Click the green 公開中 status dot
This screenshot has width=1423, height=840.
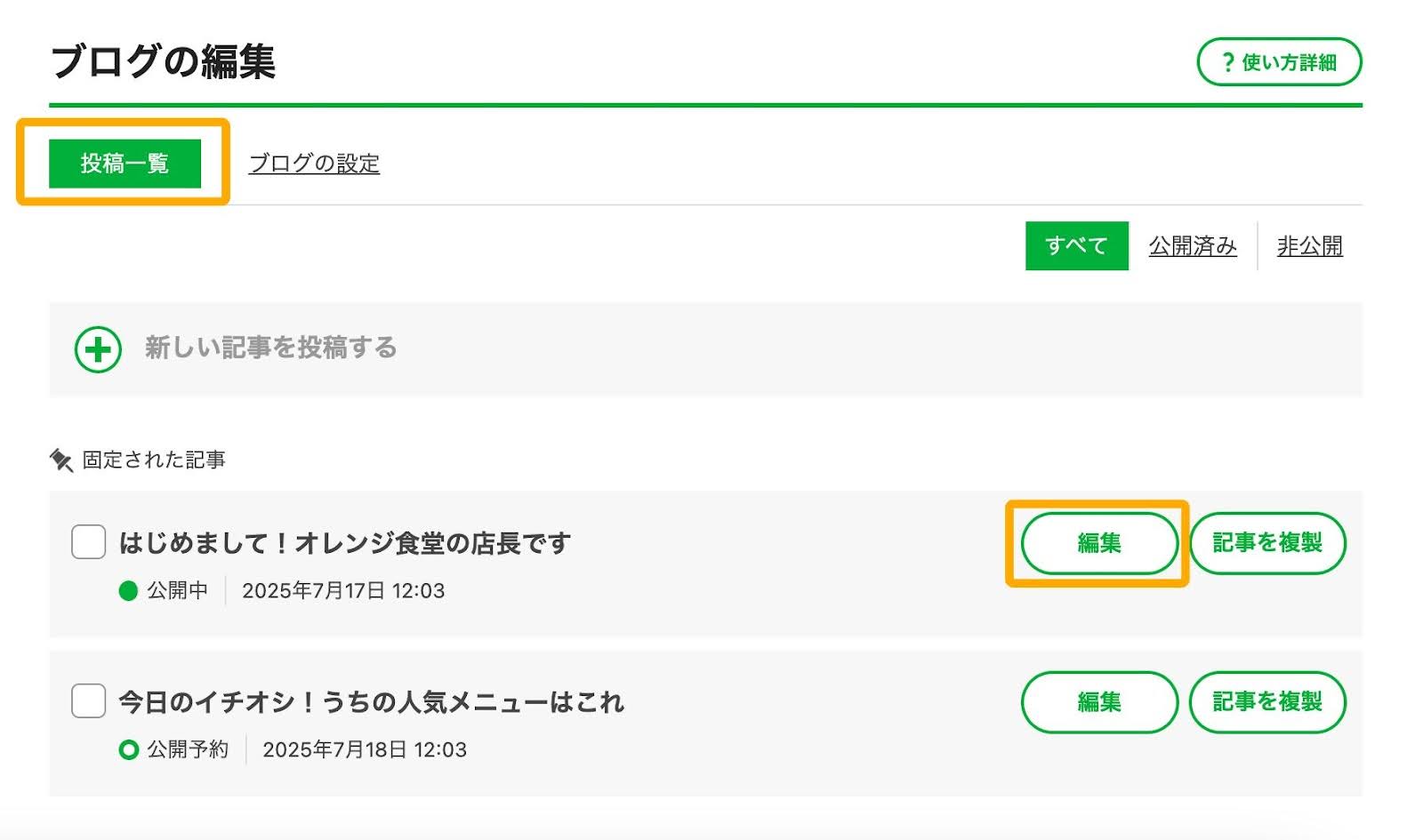pyautogui.click(x=128, y=591)
